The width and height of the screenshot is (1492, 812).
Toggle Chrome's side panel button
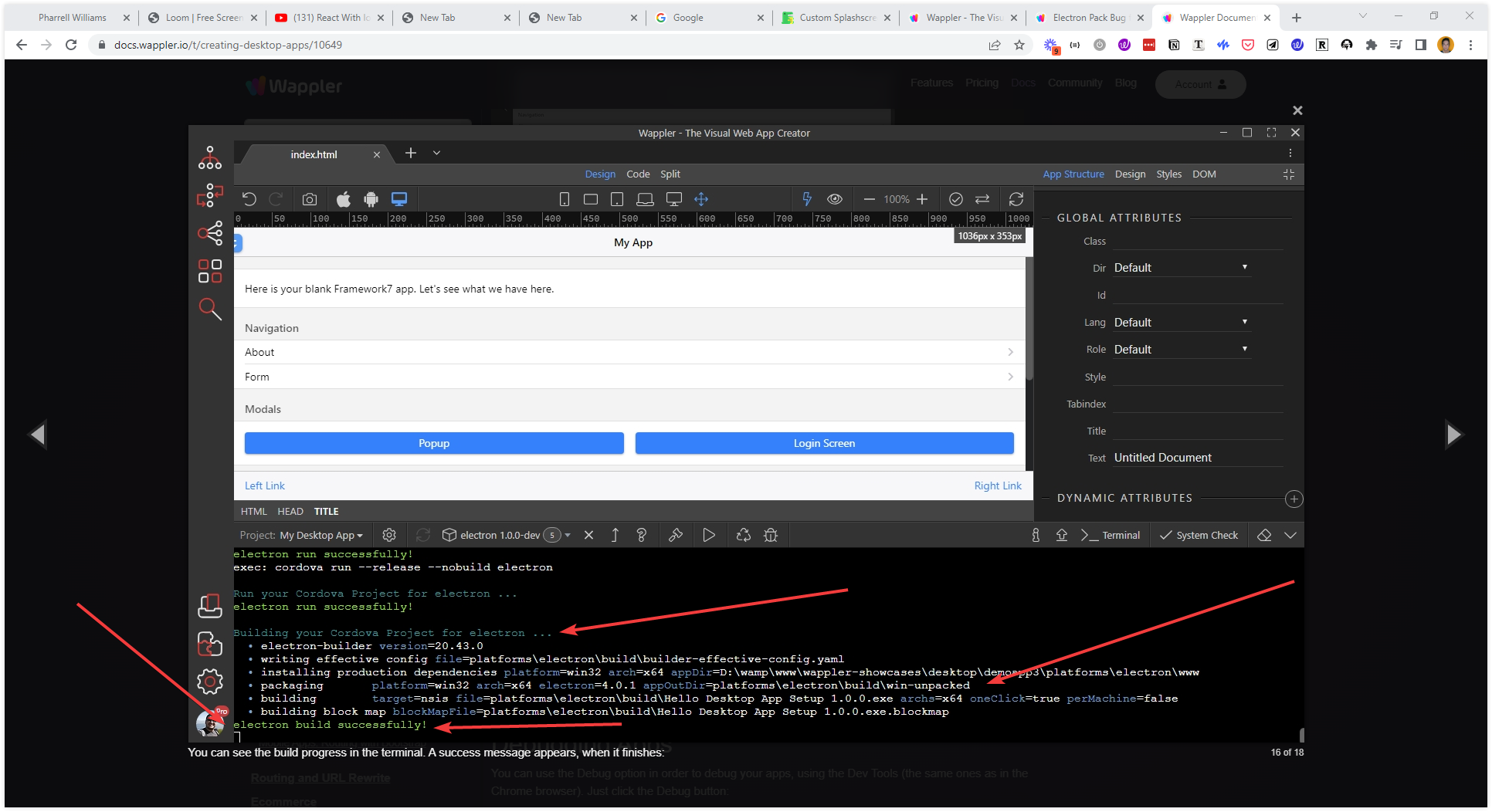[1421, 45]
